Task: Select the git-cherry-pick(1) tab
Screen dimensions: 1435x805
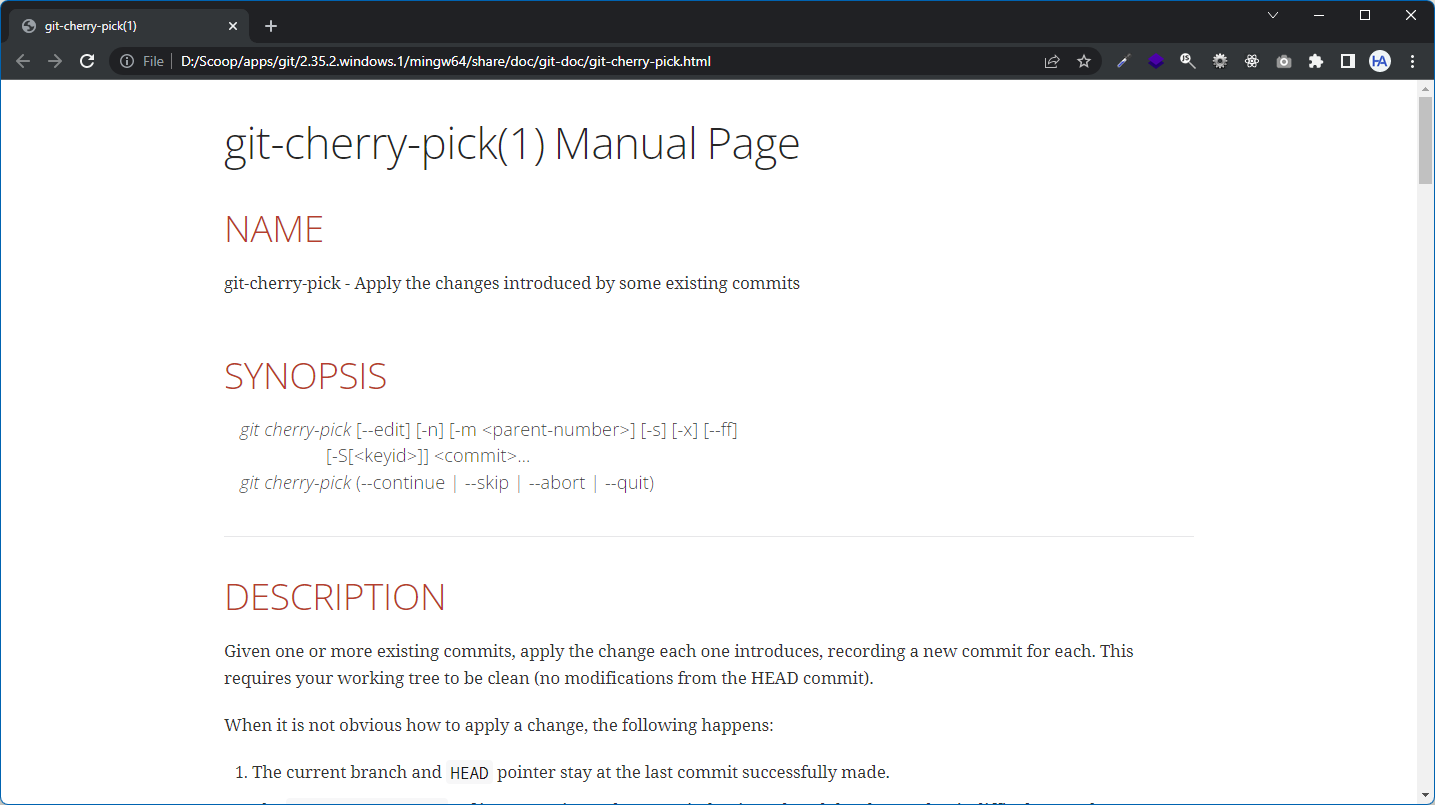Action: tap(120, 26)
